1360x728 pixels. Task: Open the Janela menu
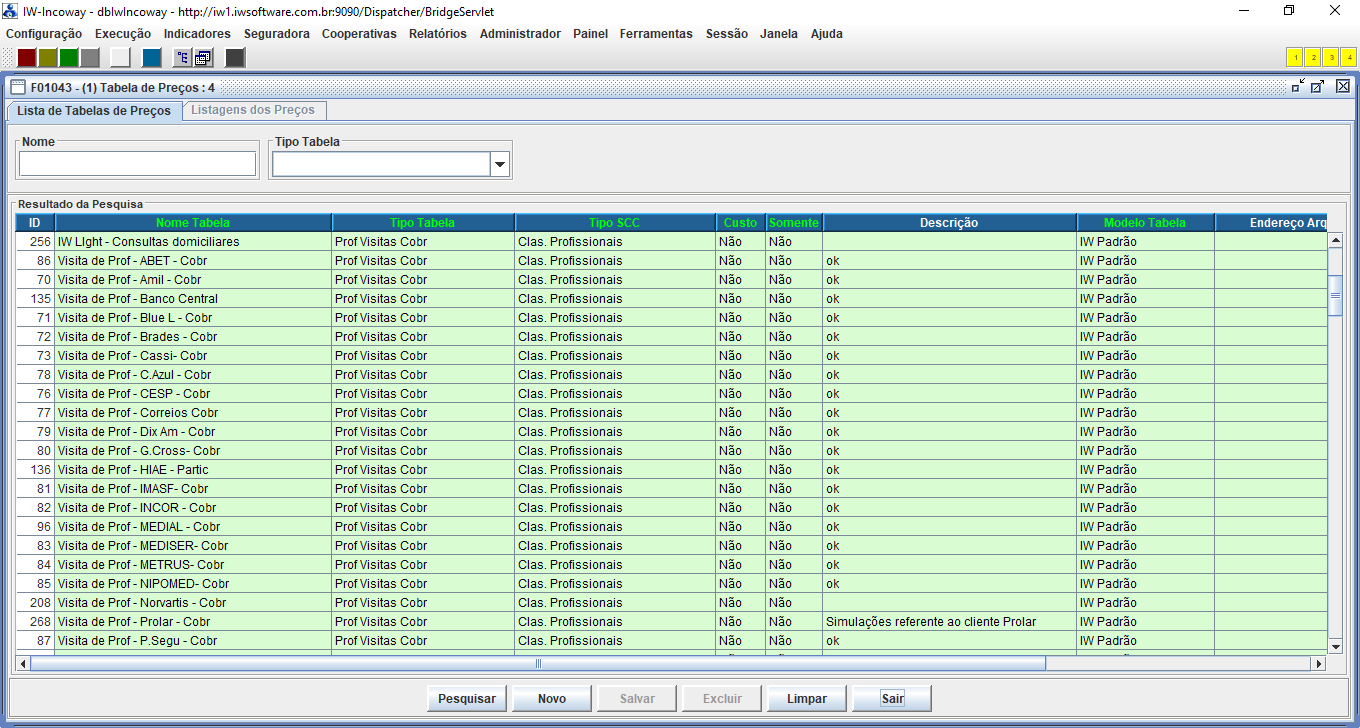pyautogui.click(x=779, y=33)
